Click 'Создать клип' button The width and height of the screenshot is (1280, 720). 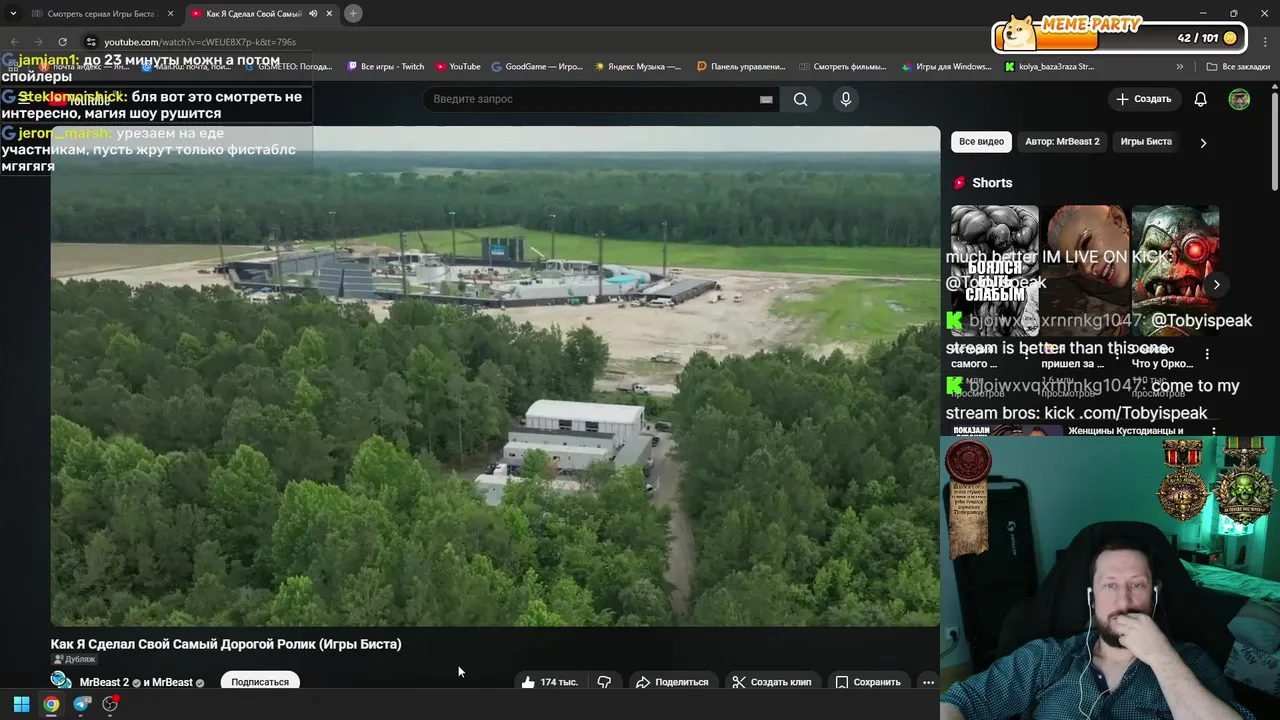(x=771, y=682)
